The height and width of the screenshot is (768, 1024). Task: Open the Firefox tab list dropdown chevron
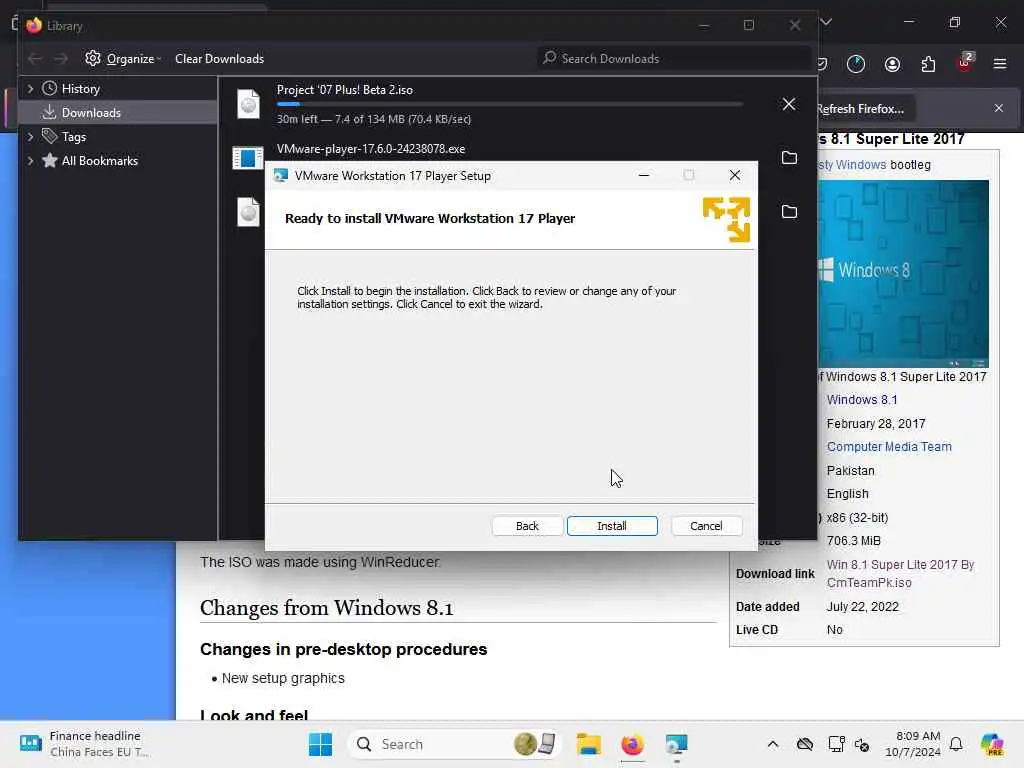coord(826,22)
